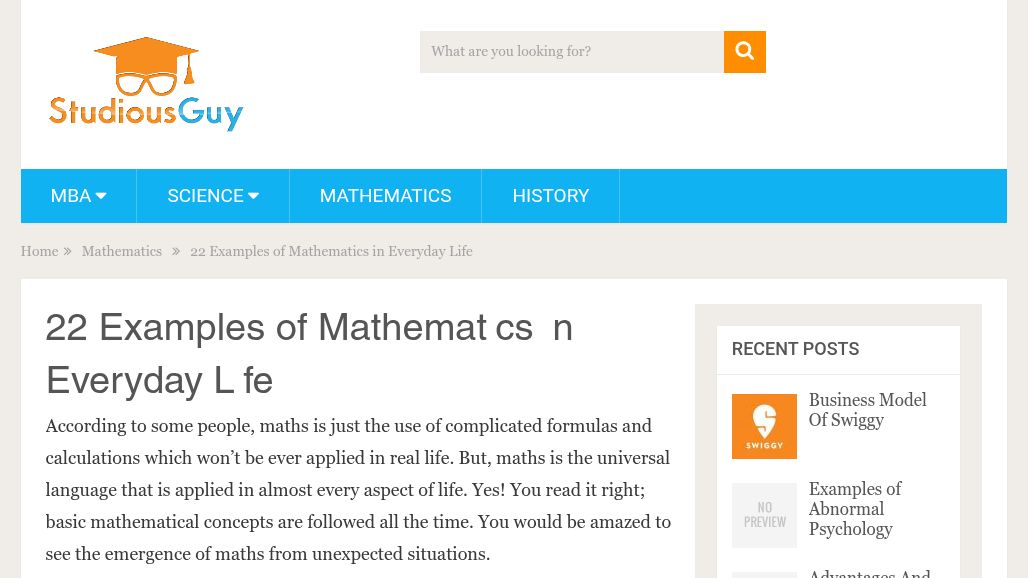Click the breadcrumb arrow after Home
Image resolution: width=1028 pixels, height=578 pixels.
(67, 251)
